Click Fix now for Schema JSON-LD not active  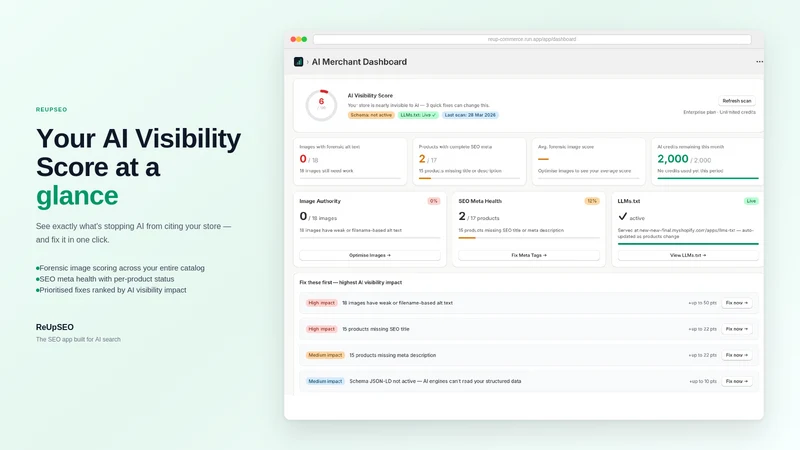click(x=737, y=381)
